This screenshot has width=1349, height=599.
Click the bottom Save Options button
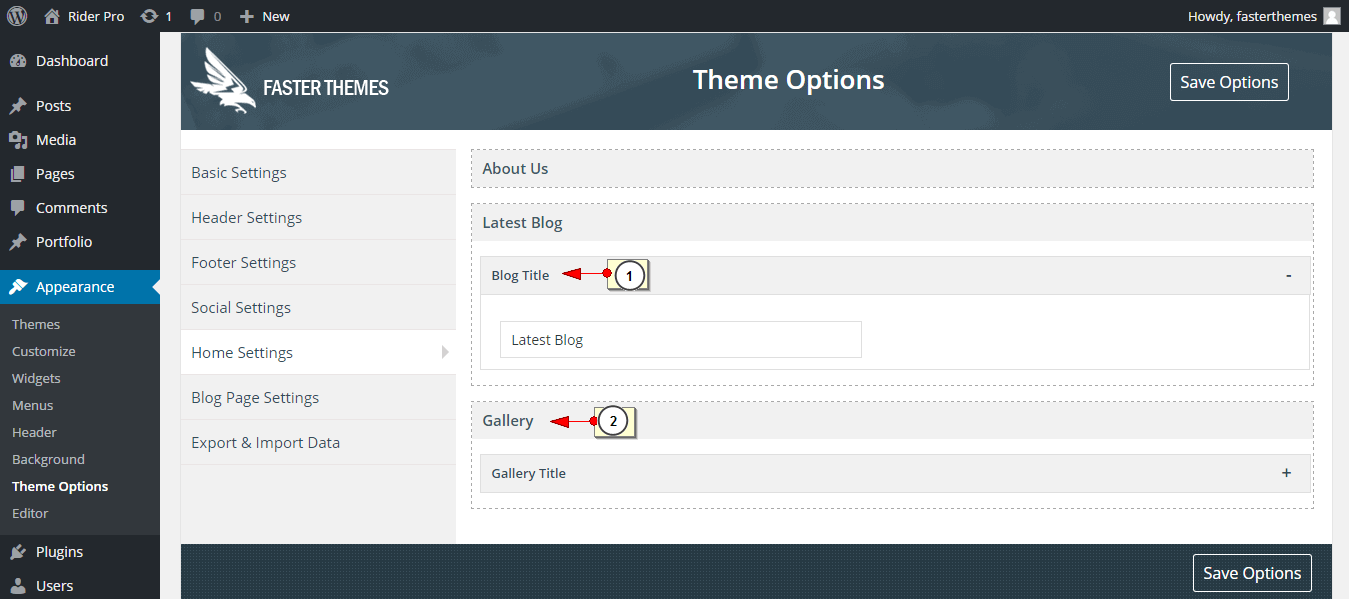pos(1252,573)
